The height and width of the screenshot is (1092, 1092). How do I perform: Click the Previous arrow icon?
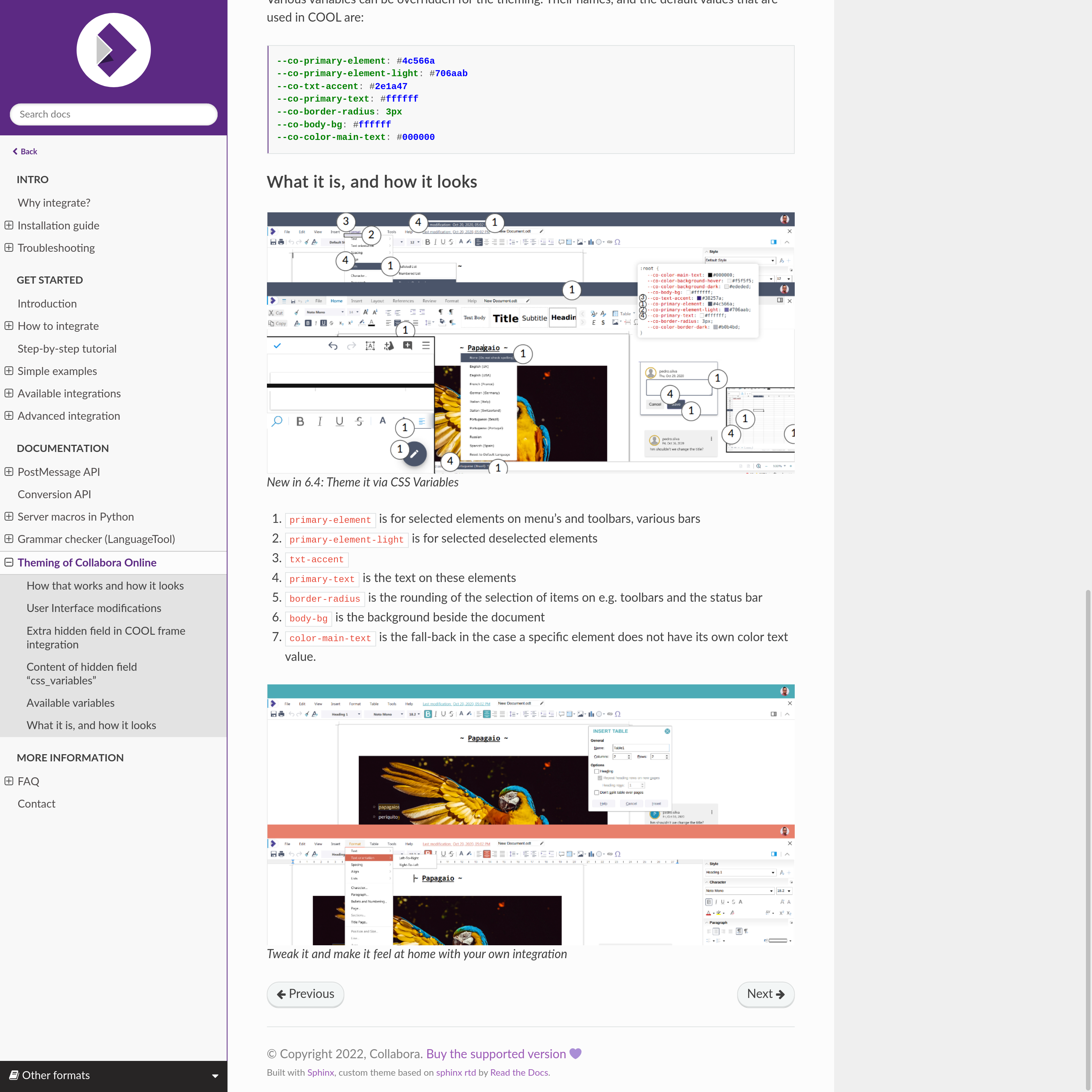click(281, 994)
